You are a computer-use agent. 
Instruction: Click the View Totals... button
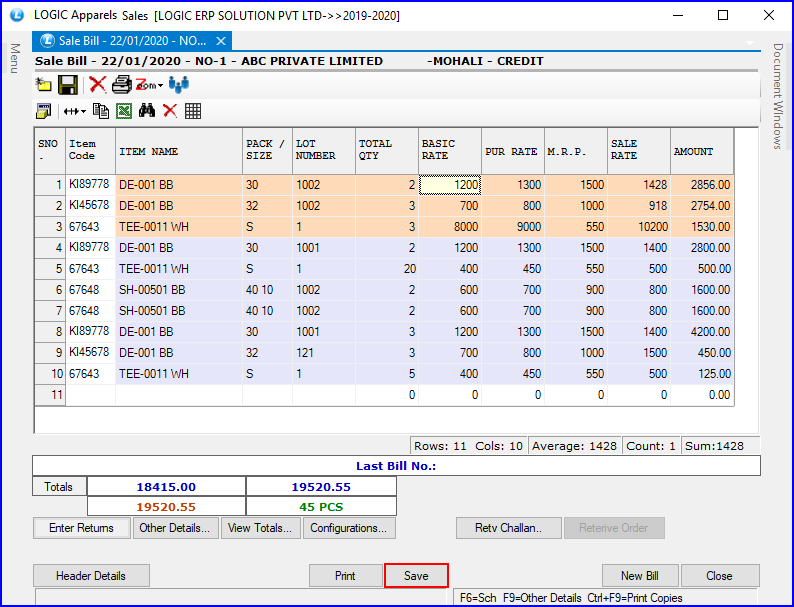point(260,528)
